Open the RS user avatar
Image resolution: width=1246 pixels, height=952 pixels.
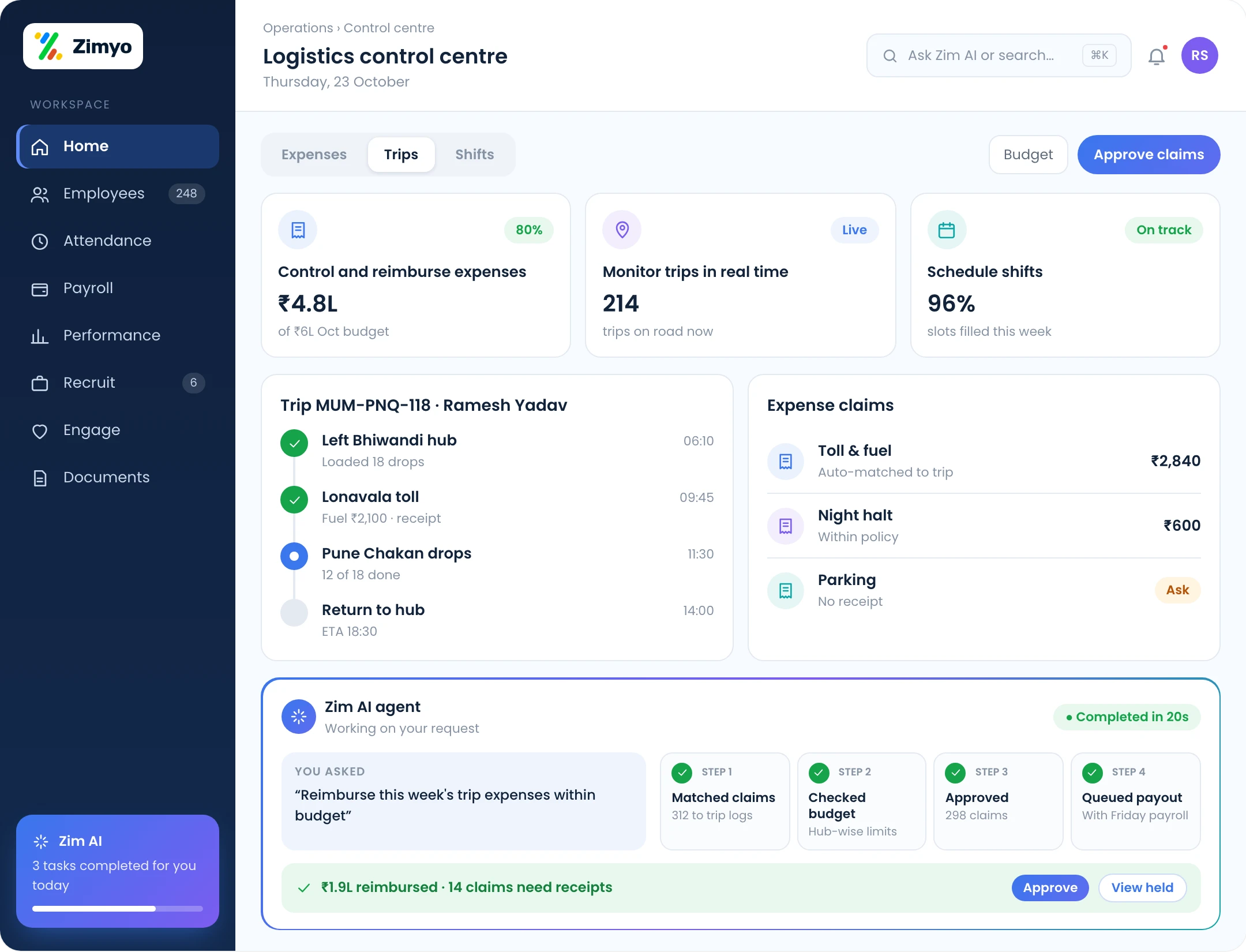pos(1199,55)
